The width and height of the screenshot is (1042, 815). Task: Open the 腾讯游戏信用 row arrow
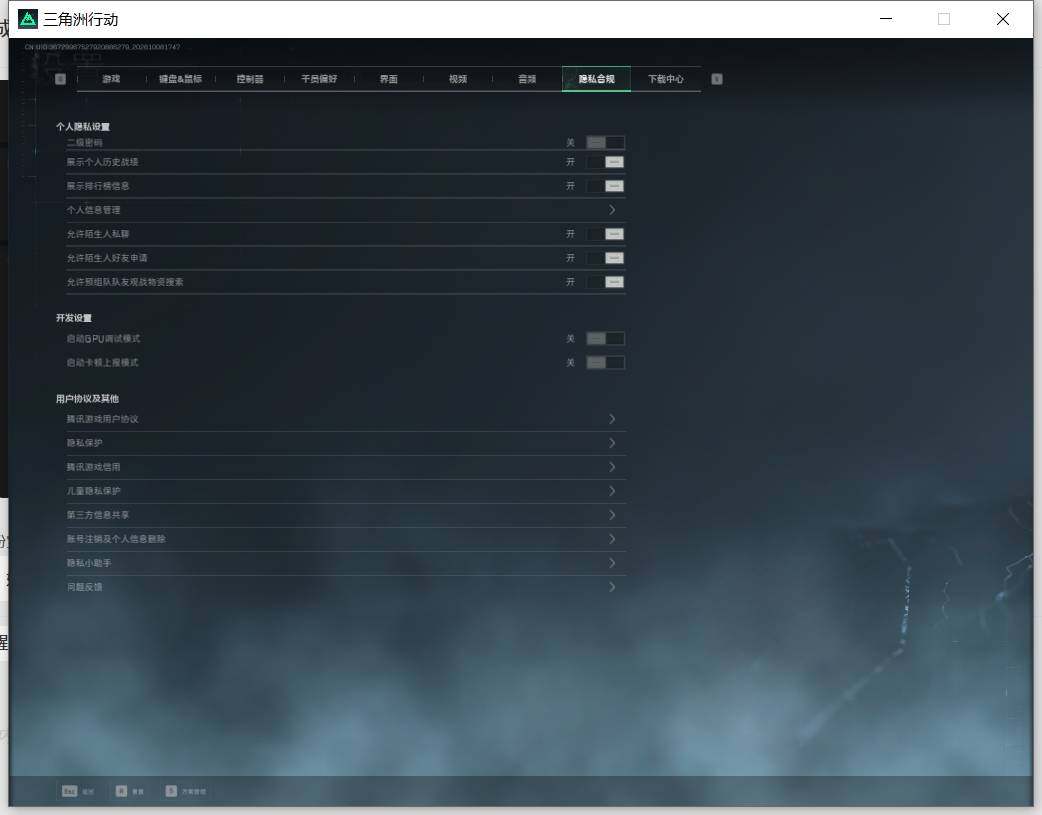612,467
